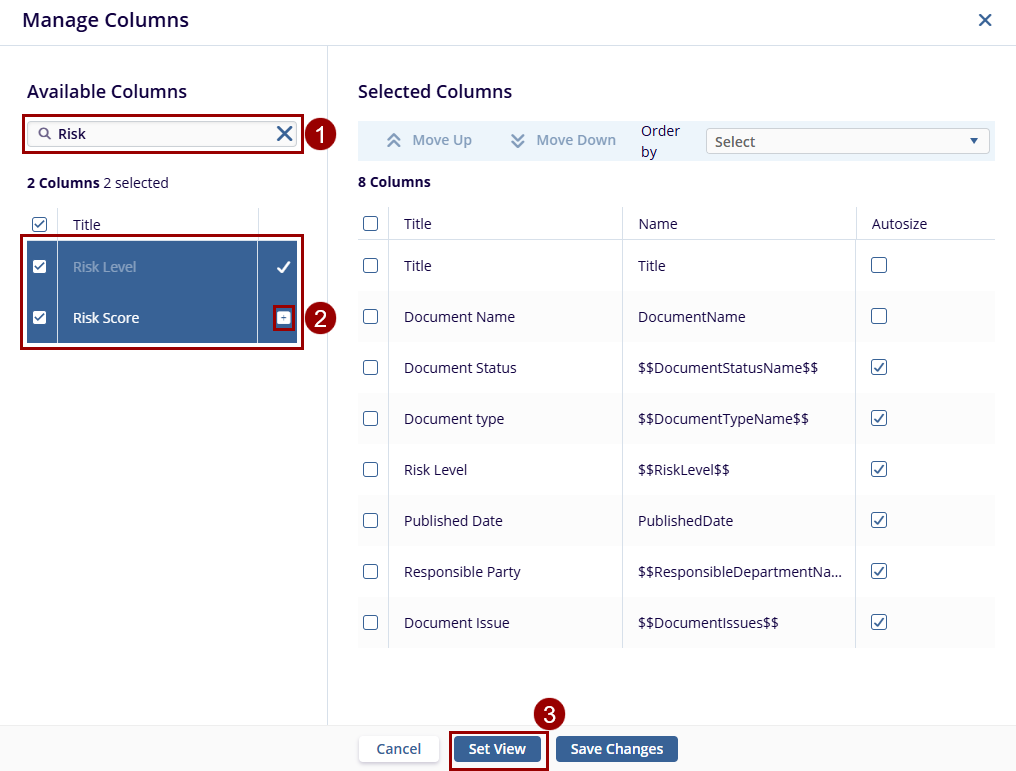Screen dimensions: 1016x771
Task: Click the search magnifier icon
Action: tap(45, 134)
